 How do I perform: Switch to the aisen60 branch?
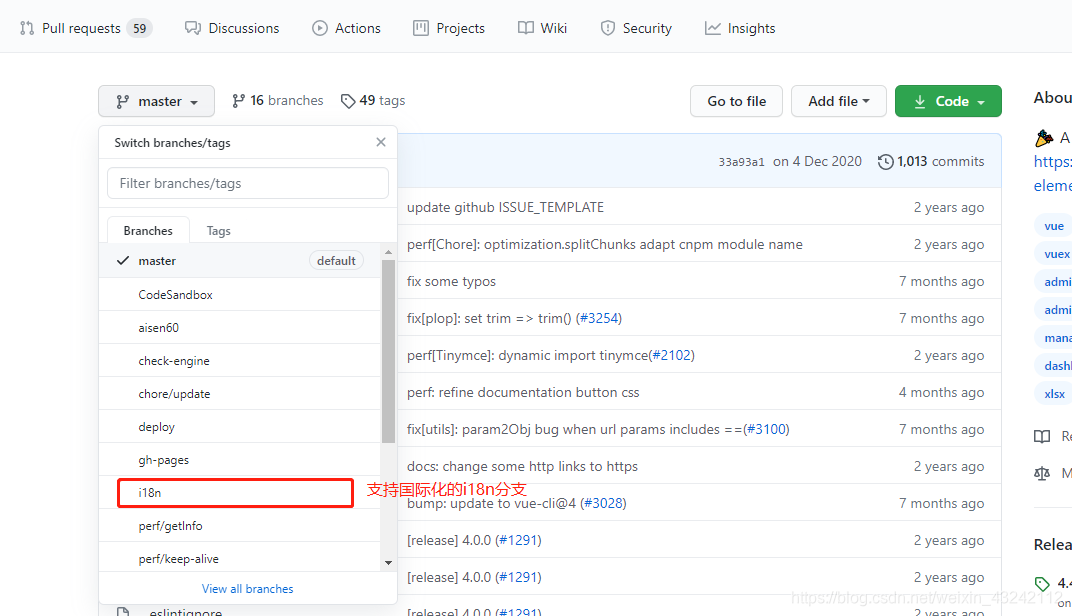(239, 327)
